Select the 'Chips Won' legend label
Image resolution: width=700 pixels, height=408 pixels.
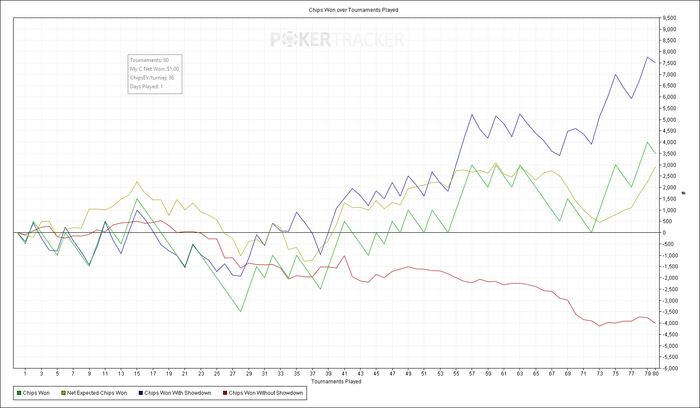(36, 393)
